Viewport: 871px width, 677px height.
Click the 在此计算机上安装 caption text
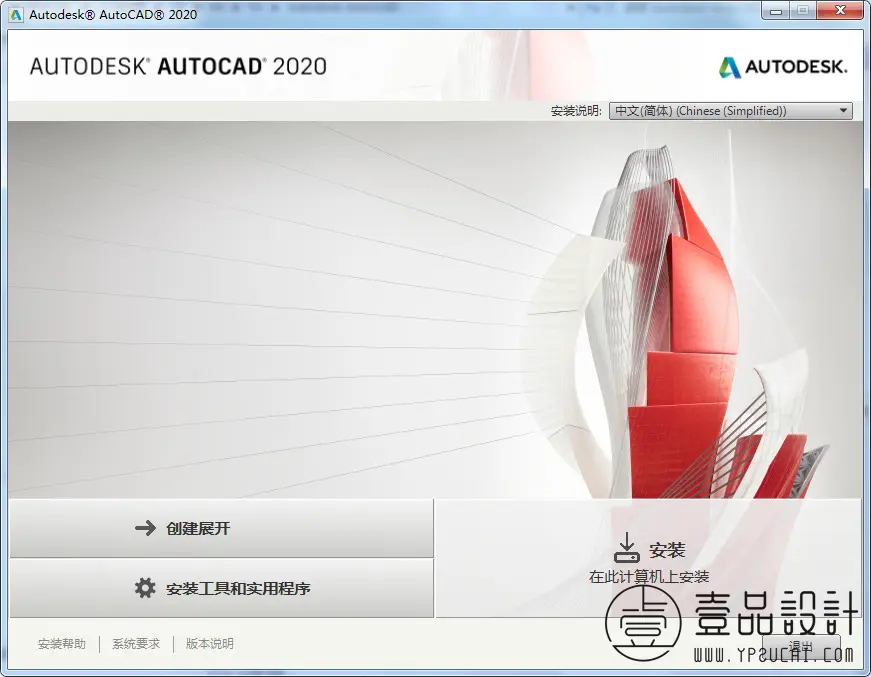pos(649,577)
